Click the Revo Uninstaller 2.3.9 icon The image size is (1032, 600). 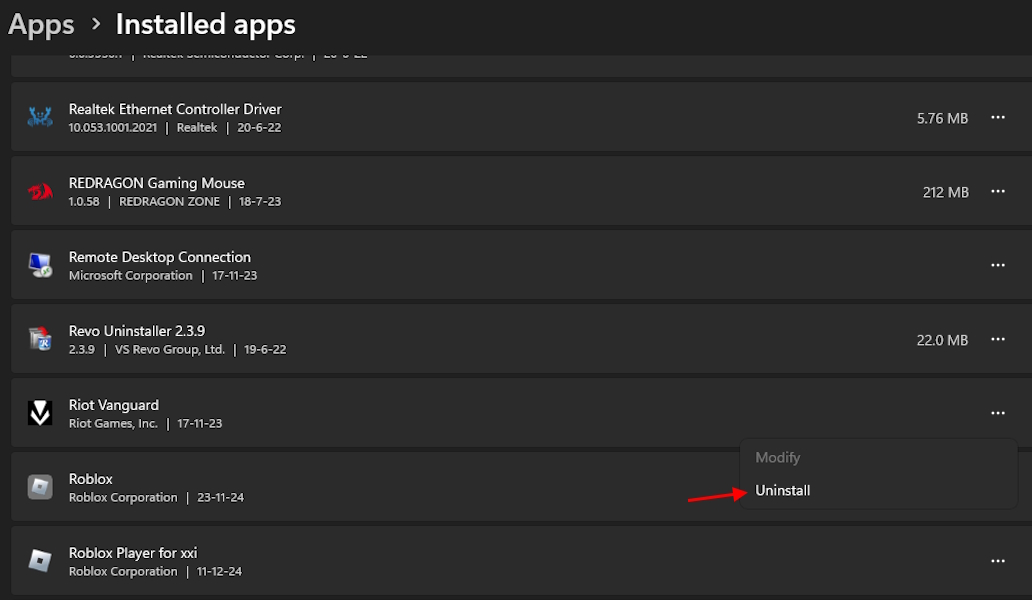point(40,338)
